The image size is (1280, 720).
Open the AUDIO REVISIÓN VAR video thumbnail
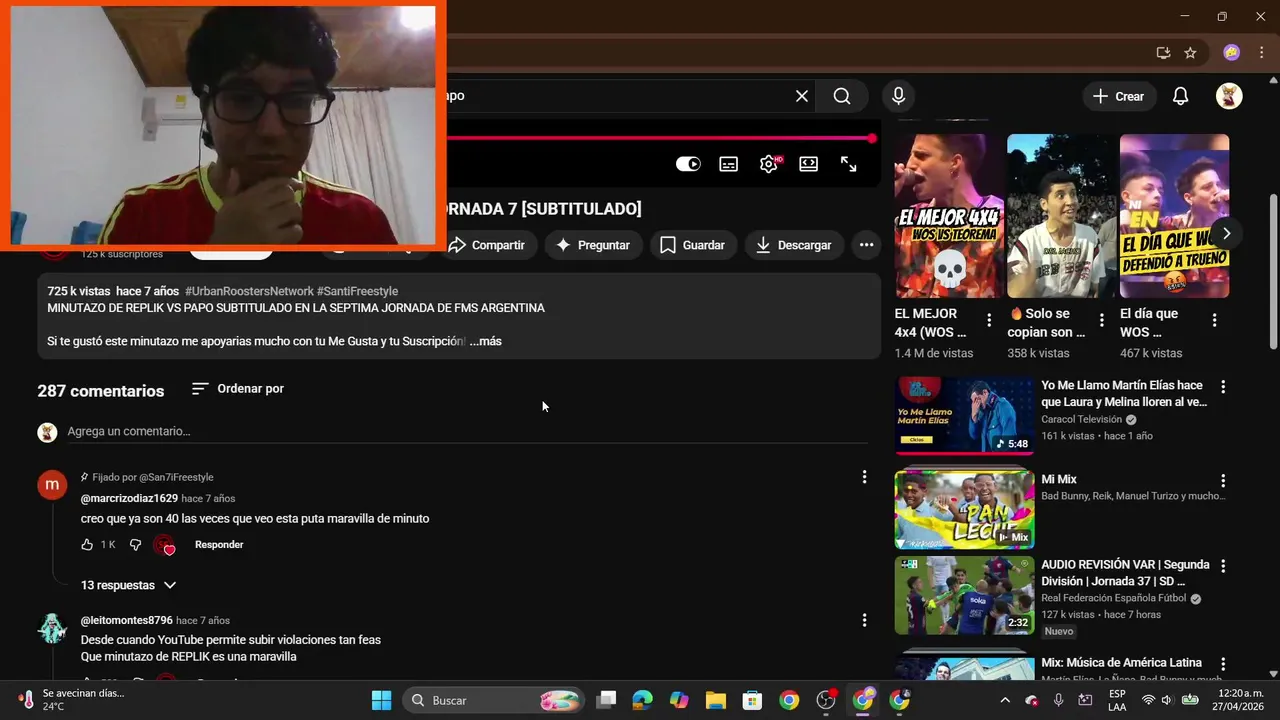click(964, 595)
